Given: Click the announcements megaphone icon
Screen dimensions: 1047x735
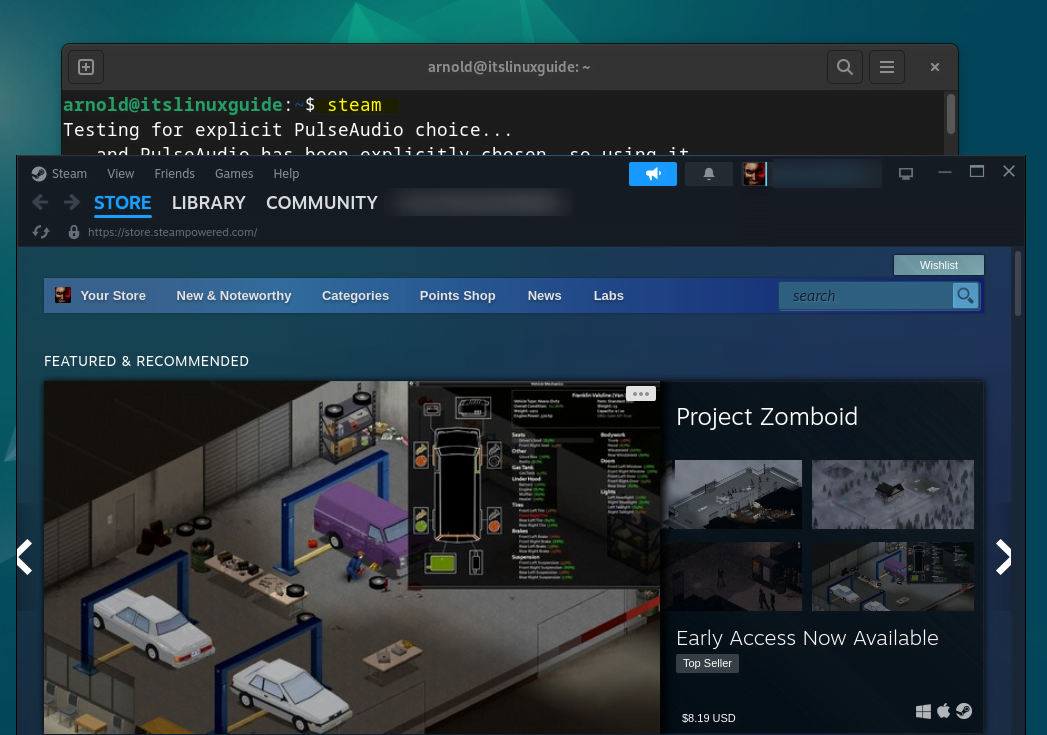Looking at the screenshot, I should (653, 174).
